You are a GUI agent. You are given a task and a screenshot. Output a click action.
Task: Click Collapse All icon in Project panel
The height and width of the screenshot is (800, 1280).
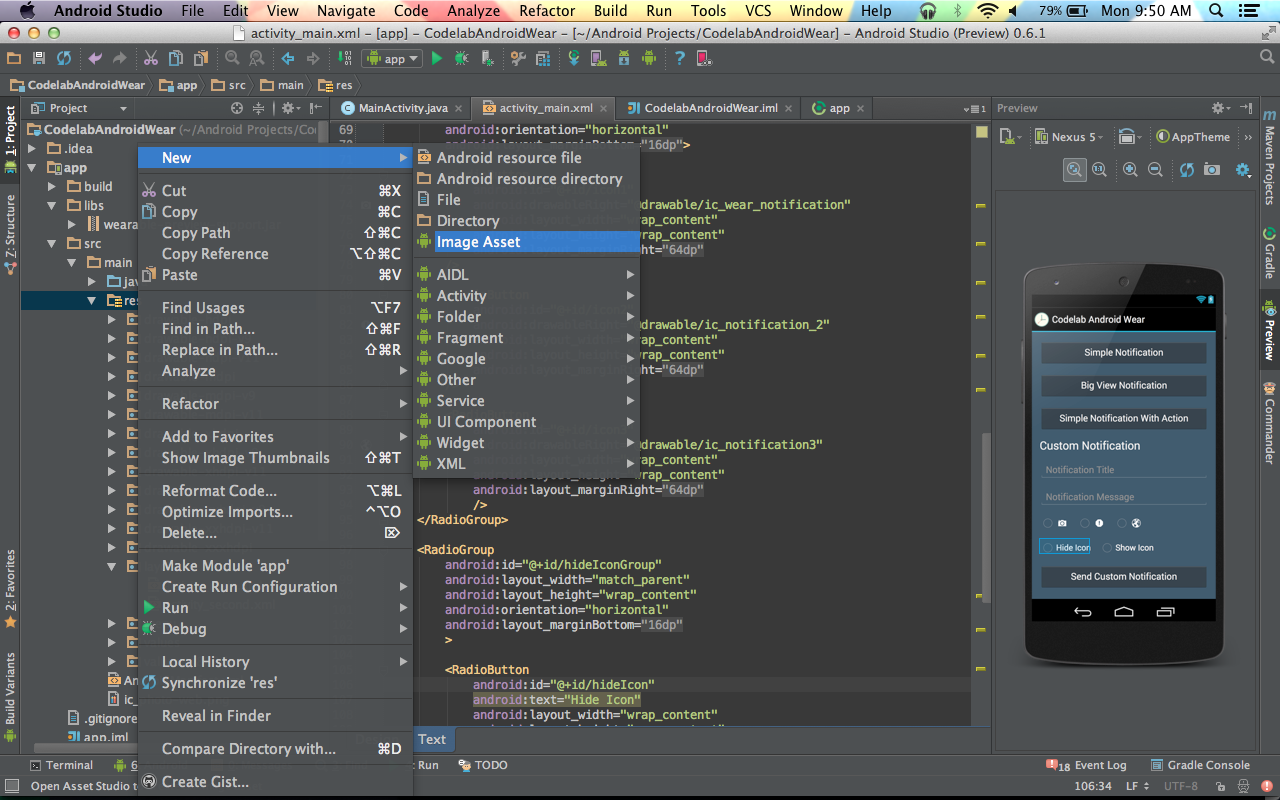tap(258, 108)
